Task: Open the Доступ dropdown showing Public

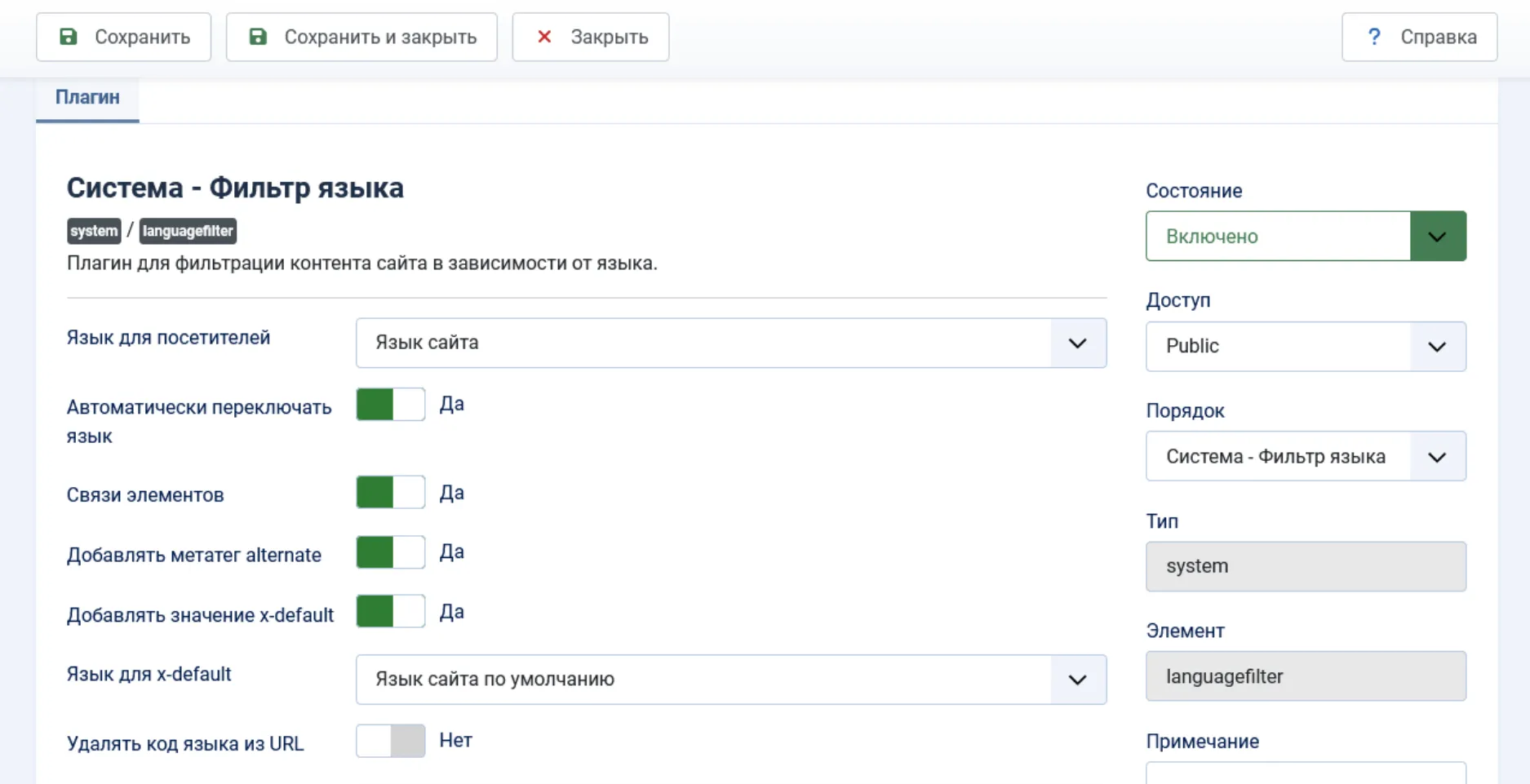Action: coord(1305,347)
